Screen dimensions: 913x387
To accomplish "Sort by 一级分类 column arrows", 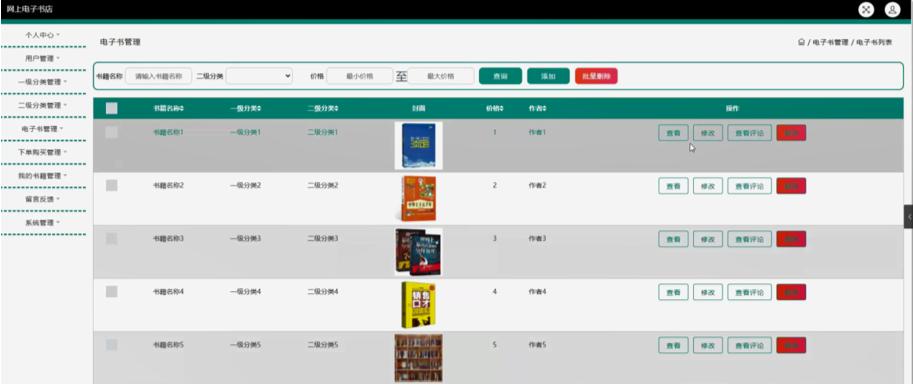I will point(259,108).
